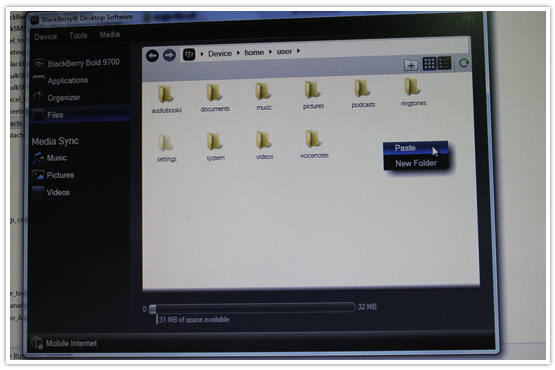
Task: Click Device in the breadcrumb path
Action: point(220,53)
